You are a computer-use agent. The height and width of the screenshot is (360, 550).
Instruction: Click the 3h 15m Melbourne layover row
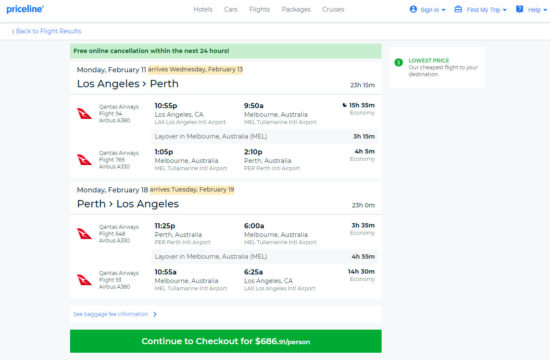[265, 136]
